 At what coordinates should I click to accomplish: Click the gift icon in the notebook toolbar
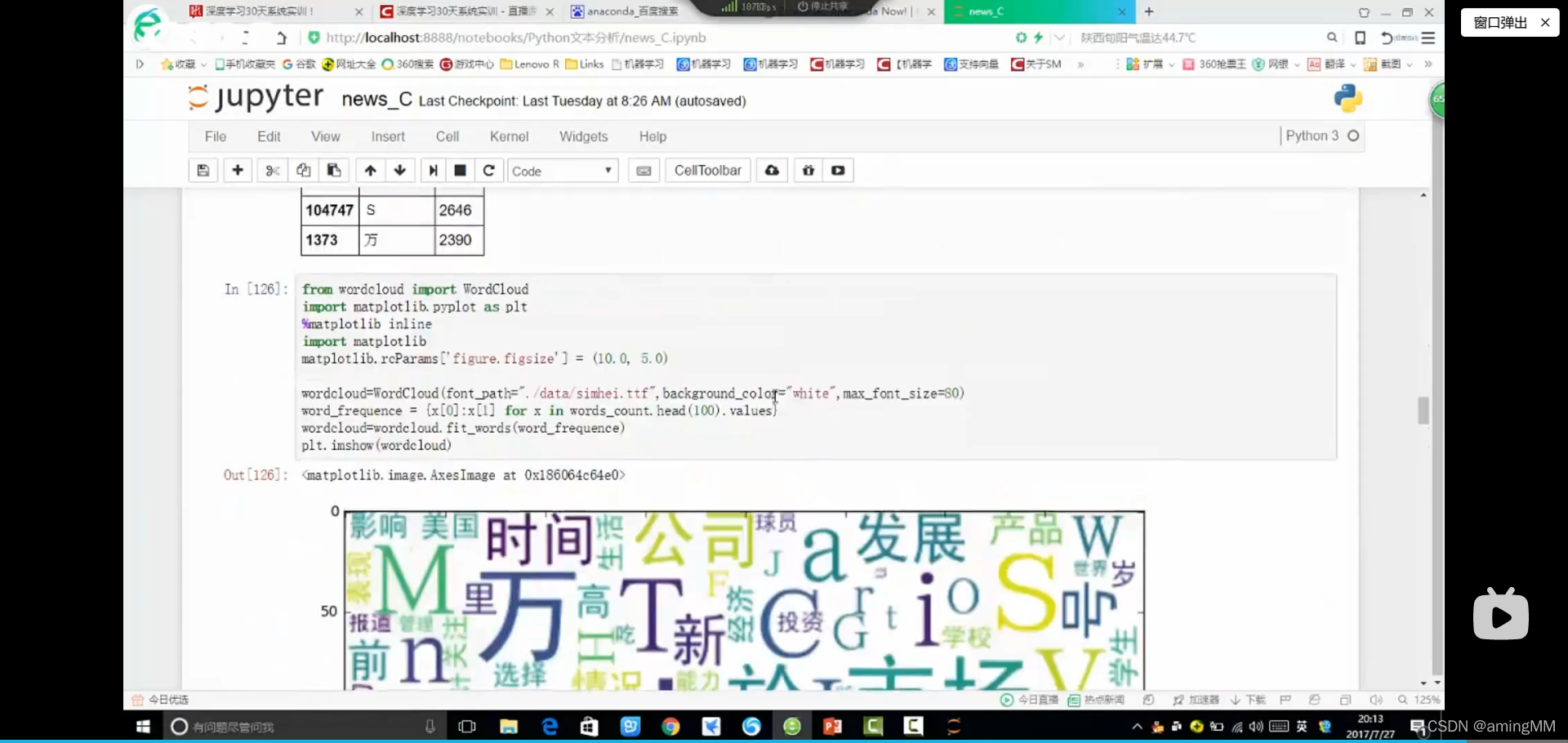(x=808, y=171)
